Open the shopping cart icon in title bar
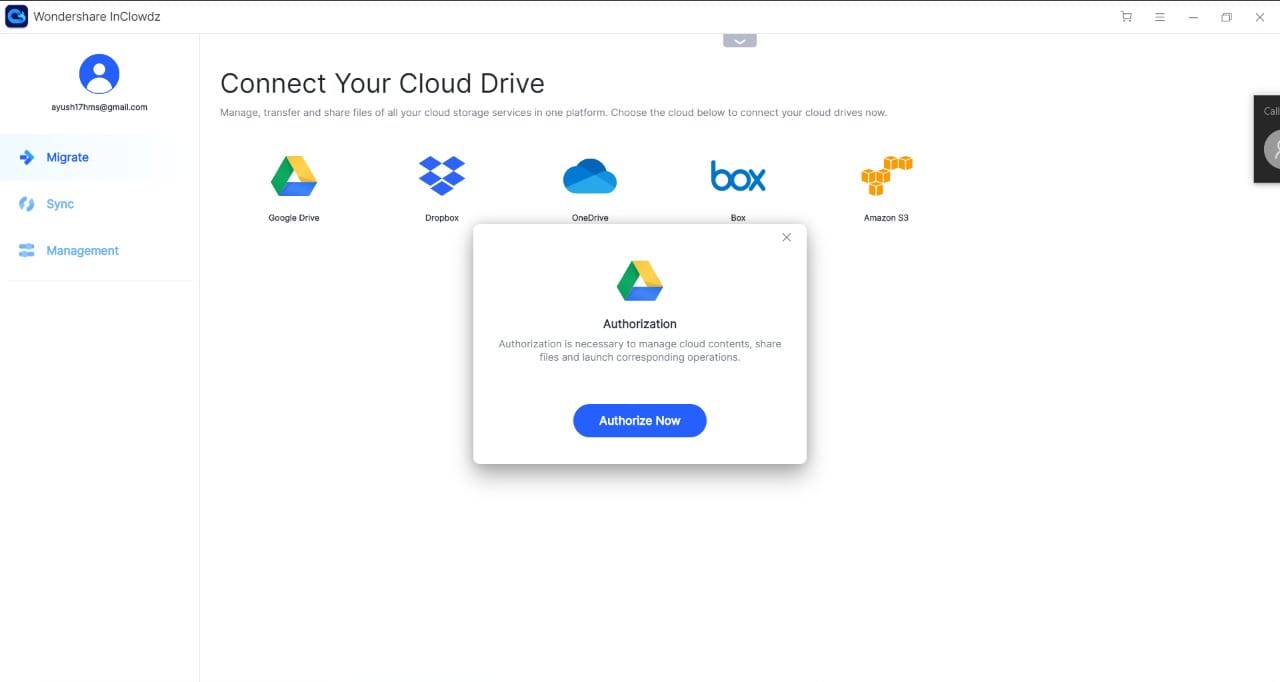The image size is (1280, 682). point(1126,17)
